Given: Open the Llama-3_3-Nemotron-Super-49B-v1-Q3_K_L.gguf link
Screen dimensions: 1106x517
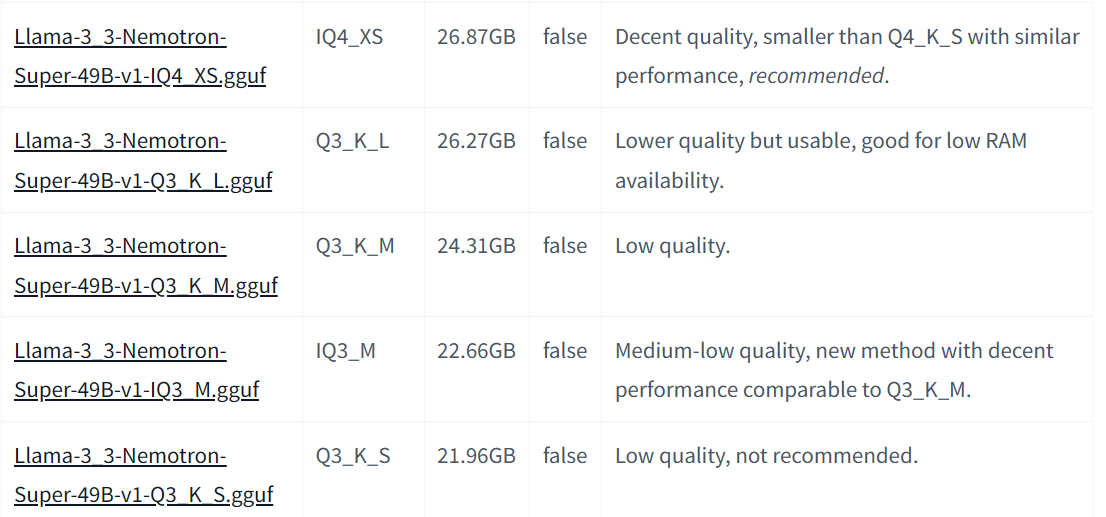Looking at the screenshot, I should (143, 161).
